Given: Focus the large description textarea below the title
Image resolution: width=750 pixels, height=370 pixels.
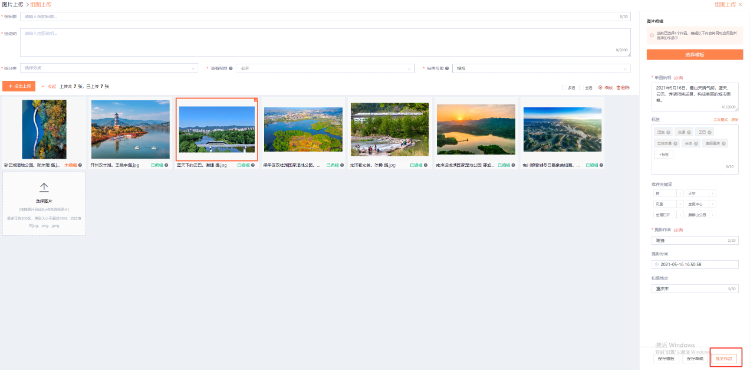Looking at the screenshot, I should tap(325, 42).
